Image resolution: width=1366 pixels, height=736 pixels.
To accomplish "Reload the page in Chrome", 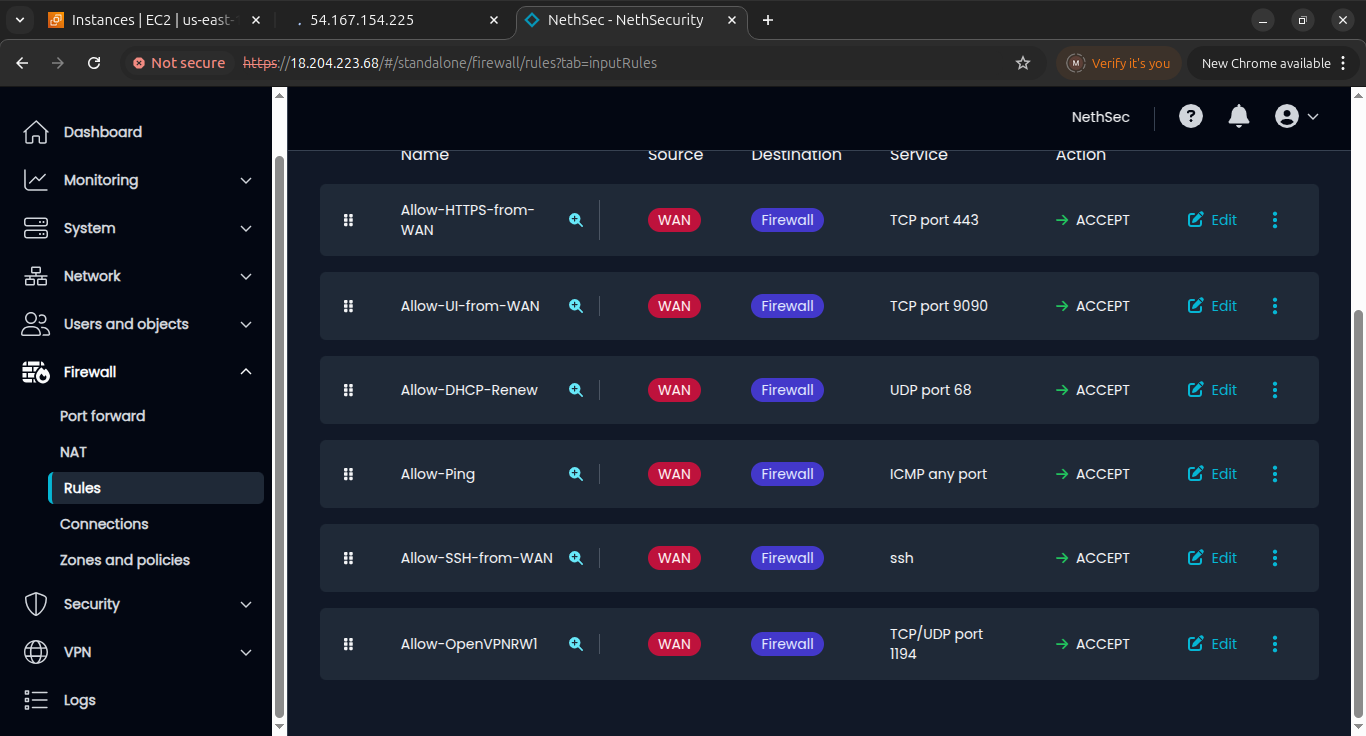I will click(94, 63).
